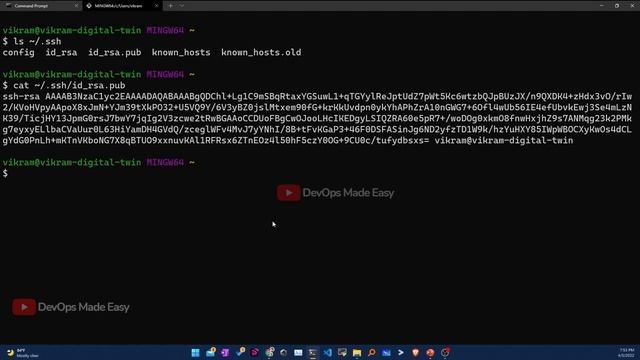
Task: Expand the terminal profile dropdown arrow
Action: pyautogui.click(x=182, y=6)
